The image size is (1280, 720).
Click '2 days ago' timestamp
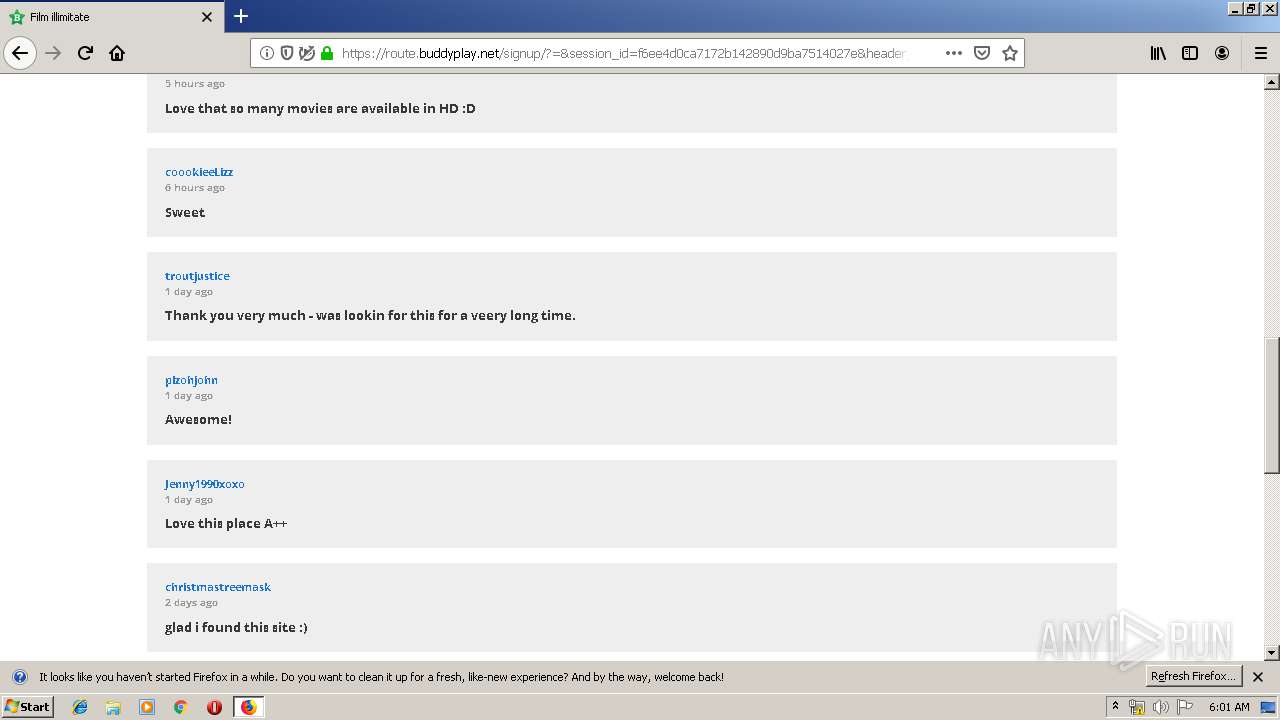(x=191, y=603)
